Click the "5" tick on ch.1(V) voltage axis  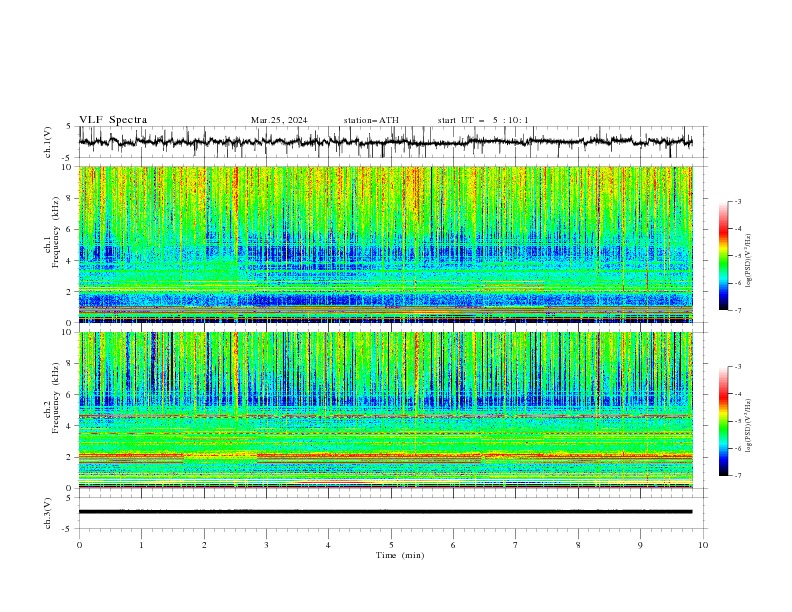(x=70, y=126)
